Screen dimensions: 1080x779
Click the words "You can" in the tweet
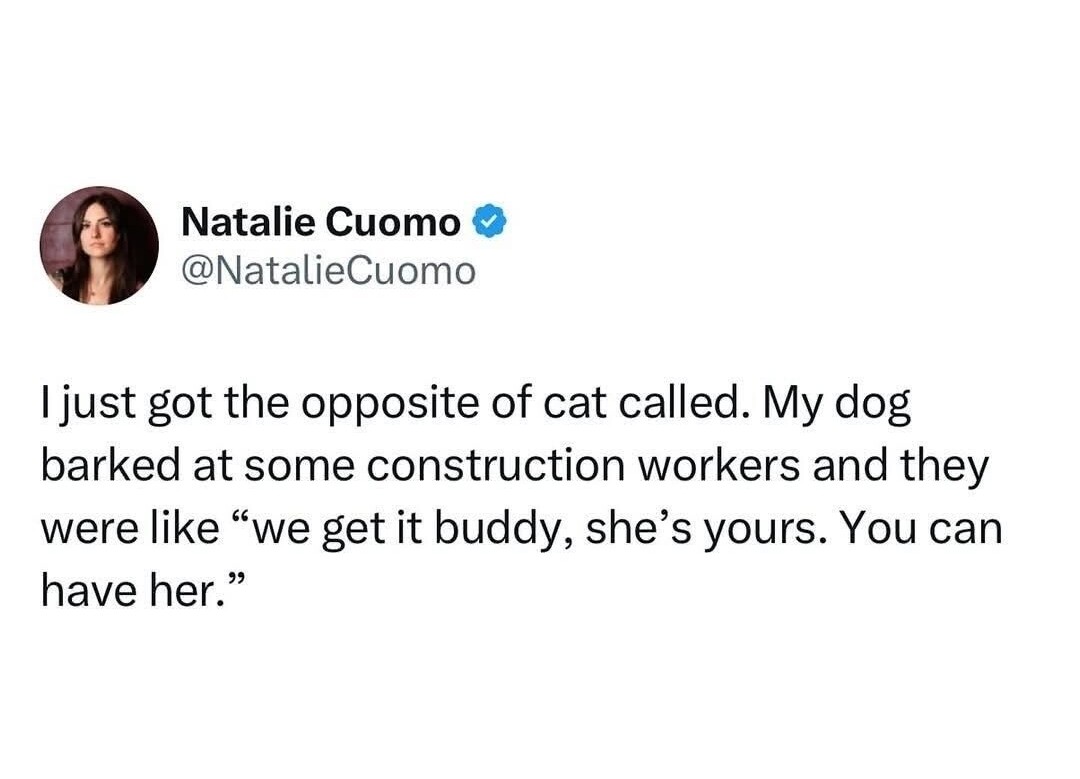[921, 528]
